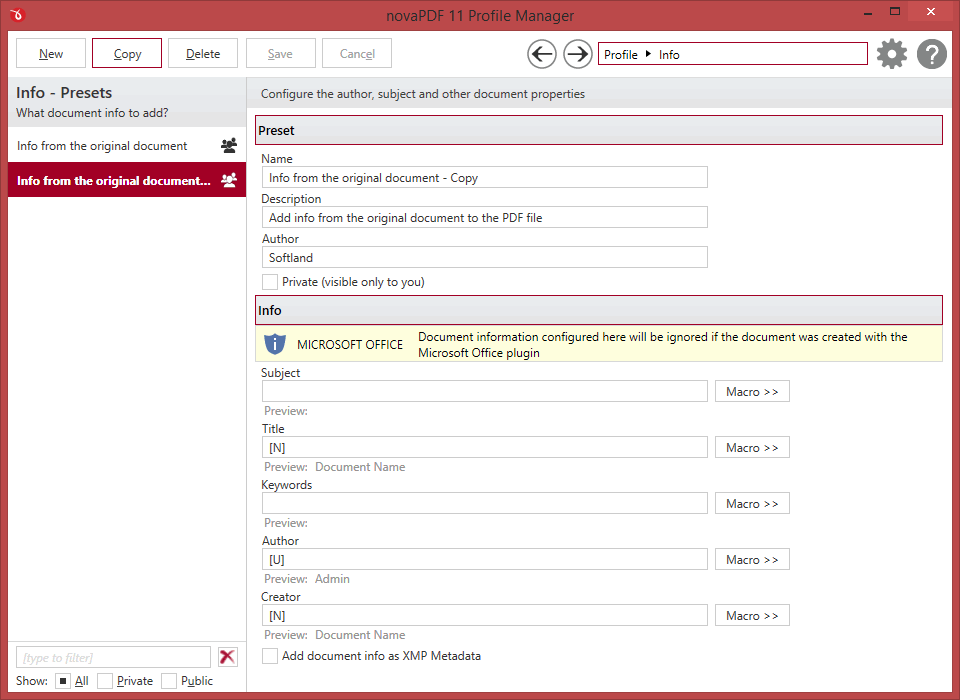The image size is (960, 700).
Task: Click the 'Info - Presets' panel title
Action: tap(64, 92)
